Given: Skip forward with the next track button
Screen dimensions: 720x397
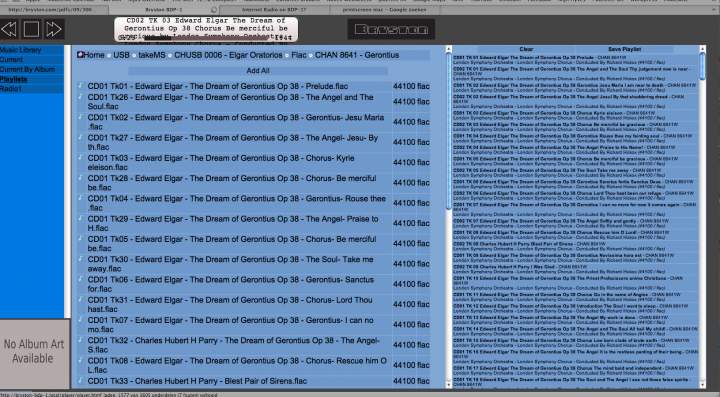Looking at the screenshot, I should tap(54, 29).
